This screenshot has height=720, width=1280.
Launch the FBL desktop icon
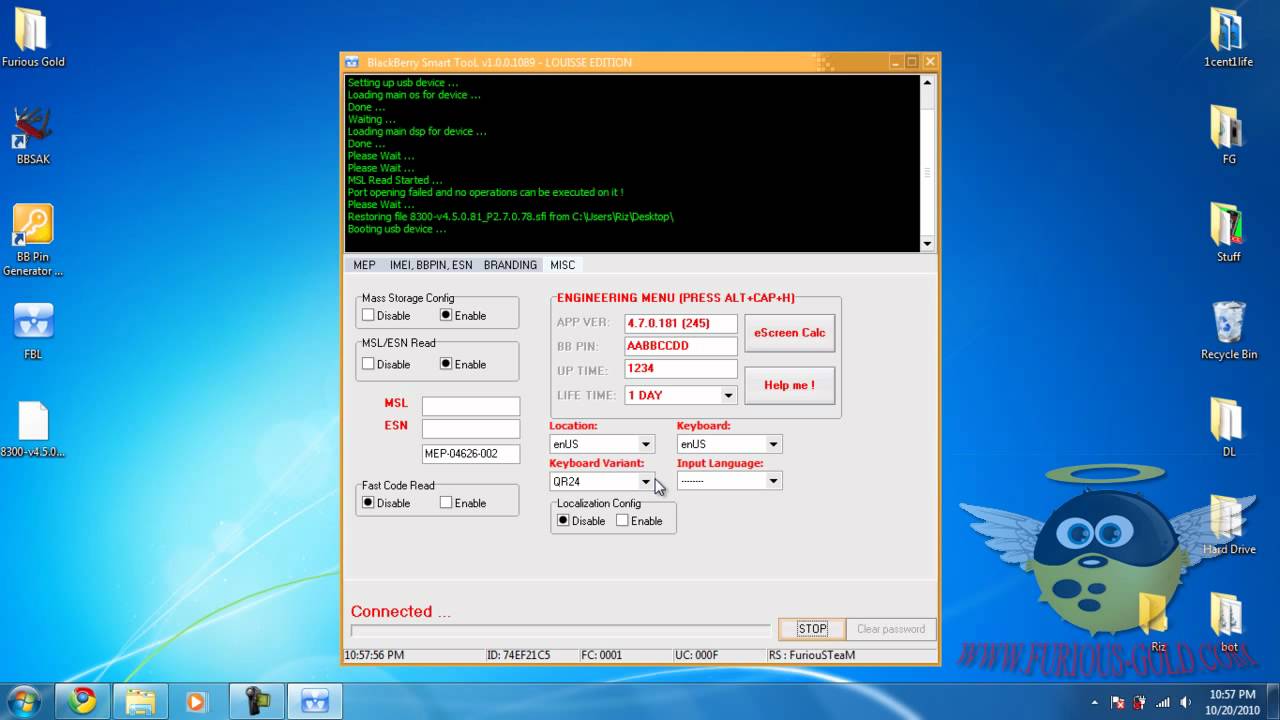tap(33, 330)
